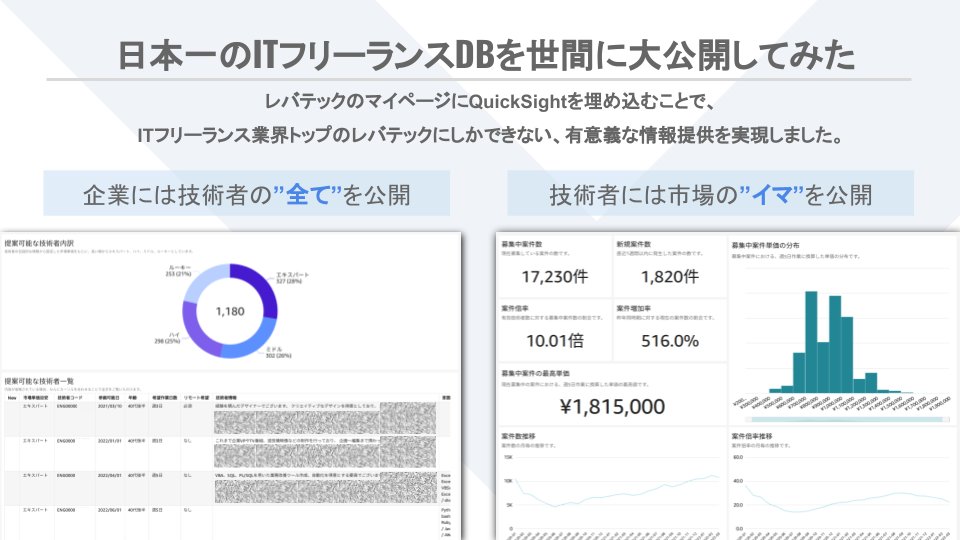Screen dimensions: 960x540
Task: Click the ハイ 298 (25%) label
Action: coord(167,338)
